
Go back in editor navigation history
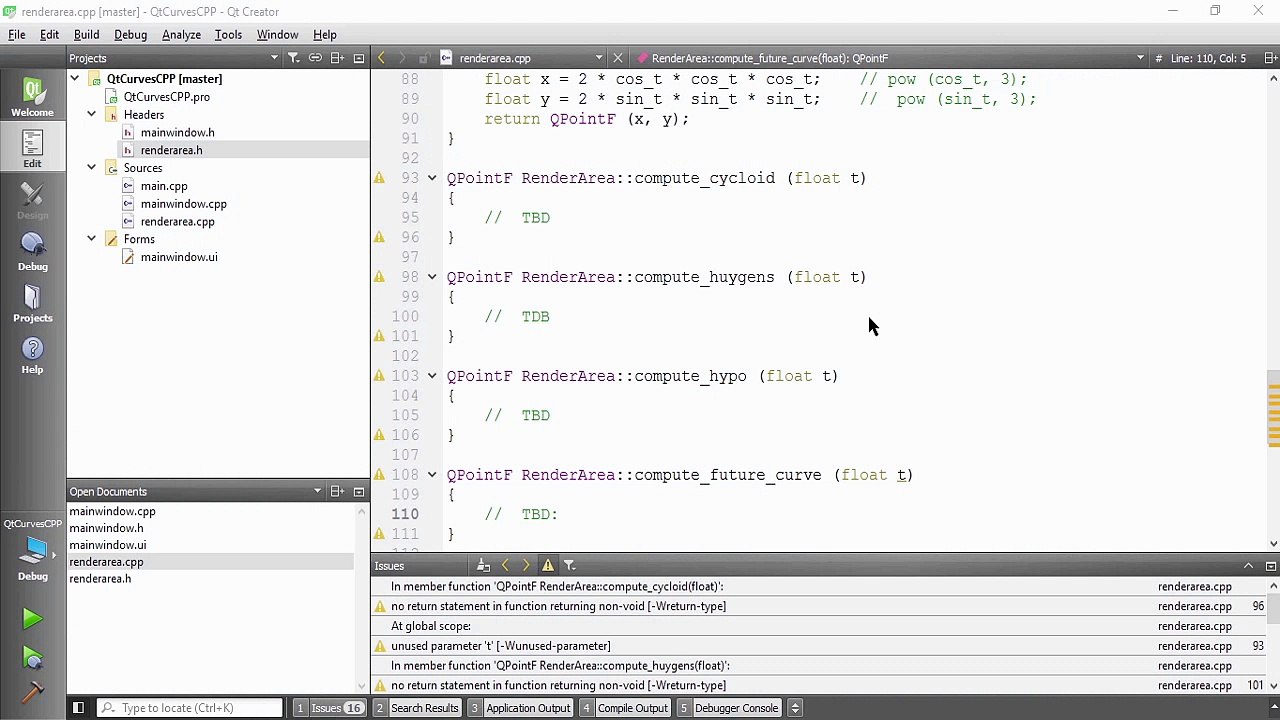click(381, 58)
